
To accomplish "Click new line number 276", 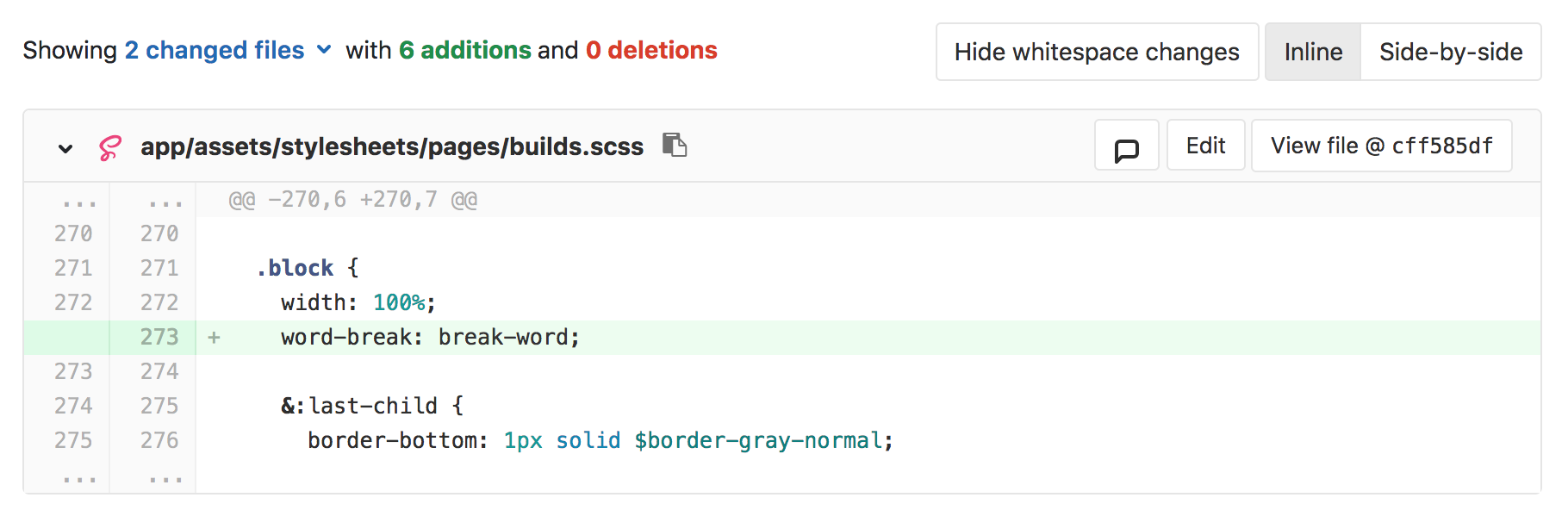I will pyautogui.click(x=159, y=440).
